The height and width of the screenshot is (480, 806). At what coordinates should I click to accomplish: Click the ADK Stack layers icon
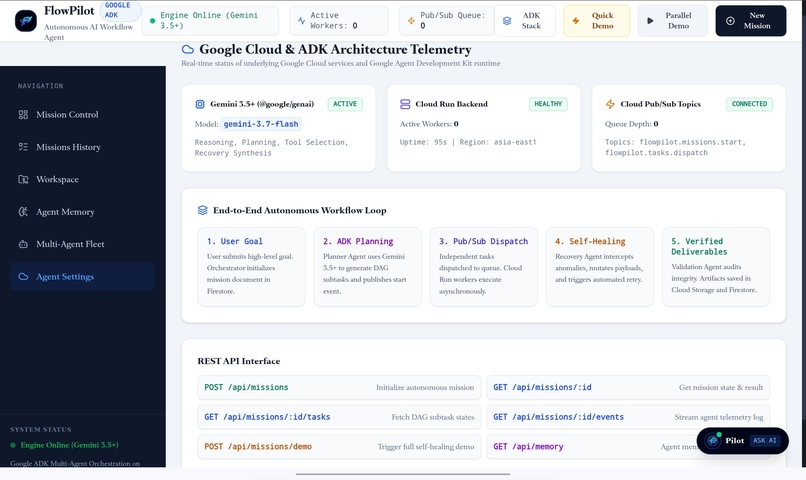tap(507, 21)
